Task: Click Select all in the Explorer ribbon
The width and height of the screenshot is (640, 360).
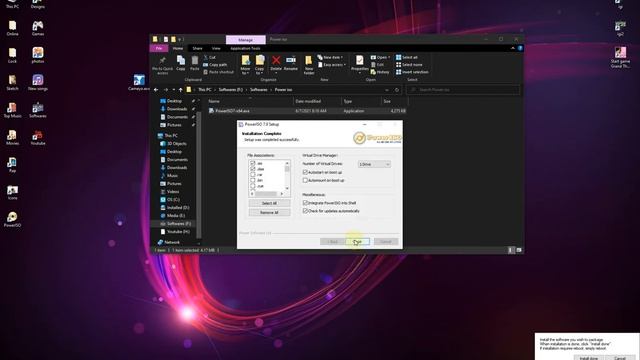Action: coord(407,58)
